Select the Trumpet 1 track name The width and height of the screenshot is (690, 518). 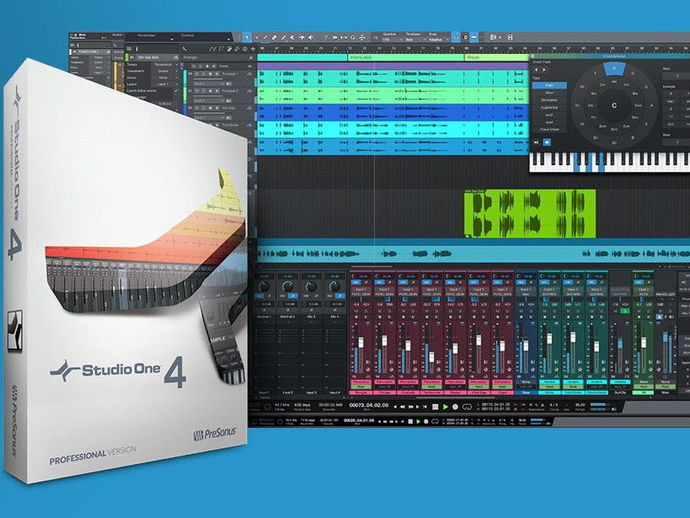(230, 74)
